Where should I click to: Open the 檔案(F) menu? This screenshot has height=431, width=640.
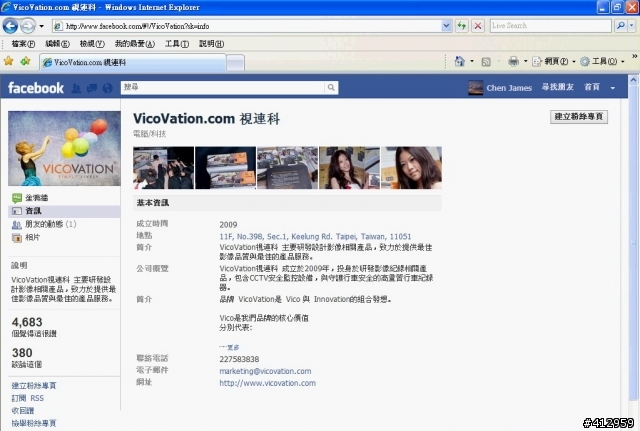point(23,44)
